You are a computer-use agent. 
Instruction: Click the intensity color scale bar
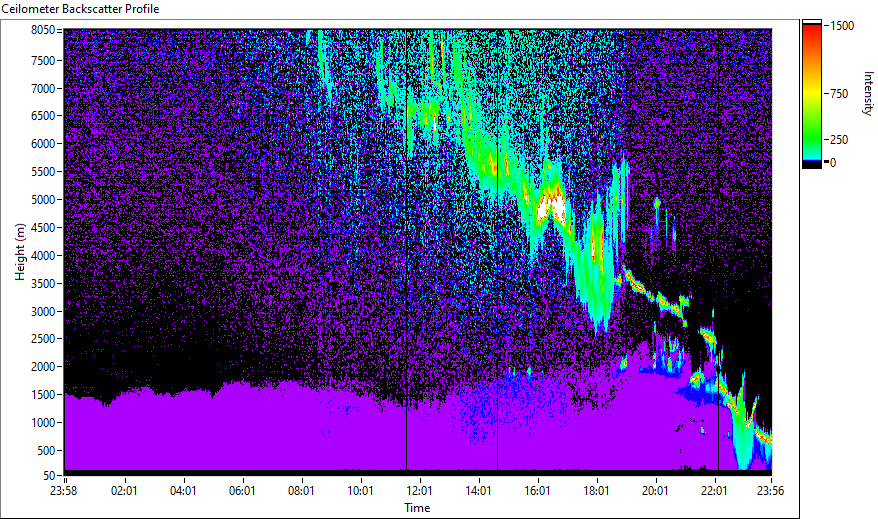(811, 94)
